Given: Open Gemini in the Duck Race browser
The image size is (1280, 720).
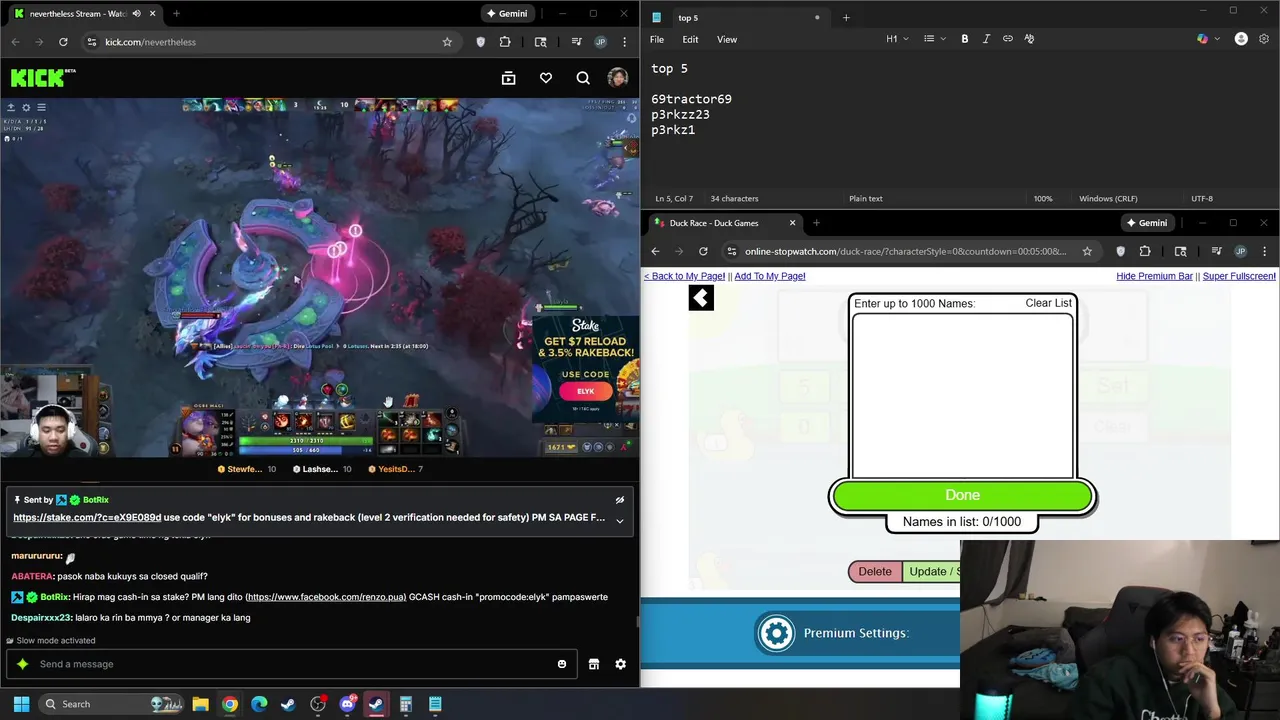Looking at the screenshot, I should coord(1146,223).
